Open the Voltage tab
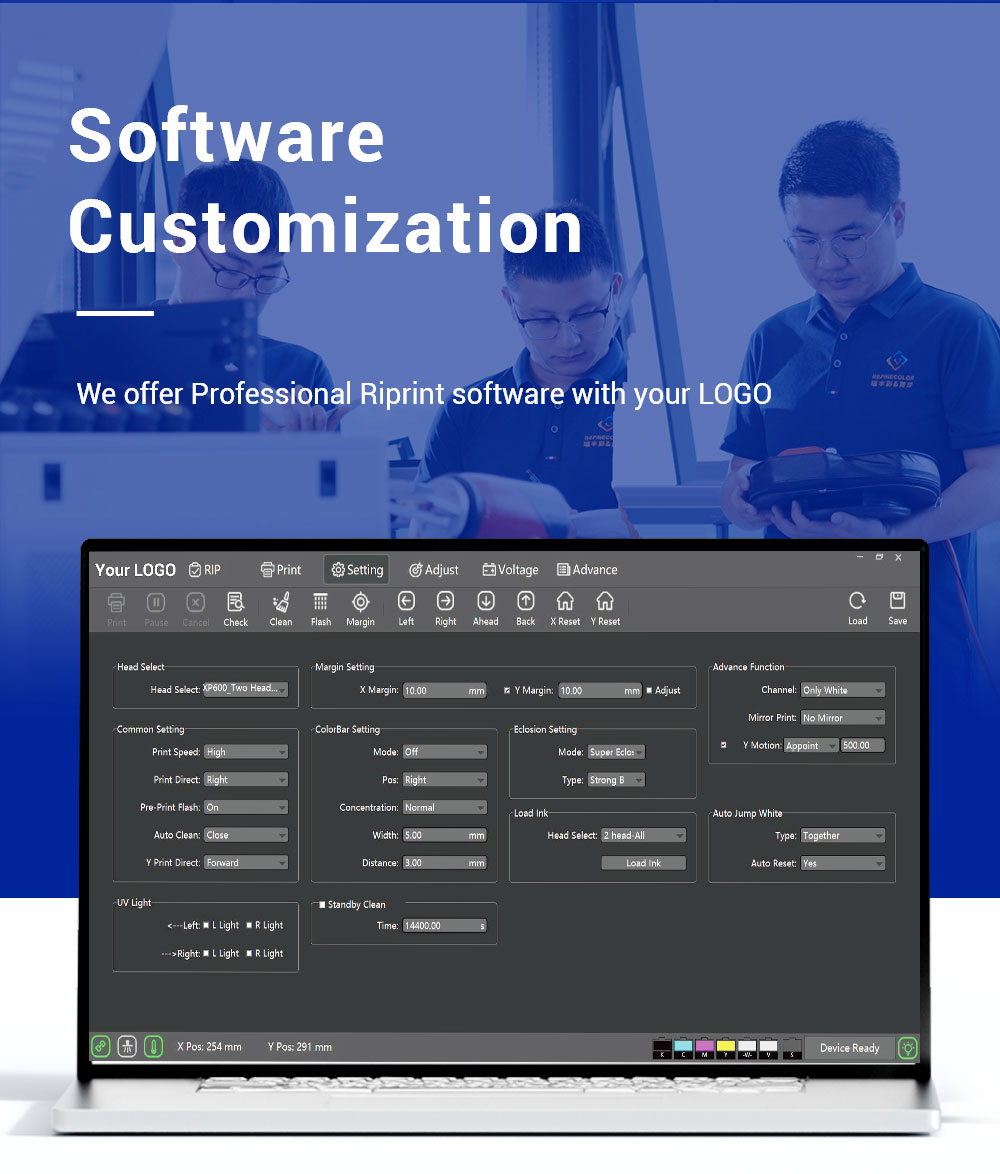This screenshot has width=1000, height=1174. coord(510,570)
